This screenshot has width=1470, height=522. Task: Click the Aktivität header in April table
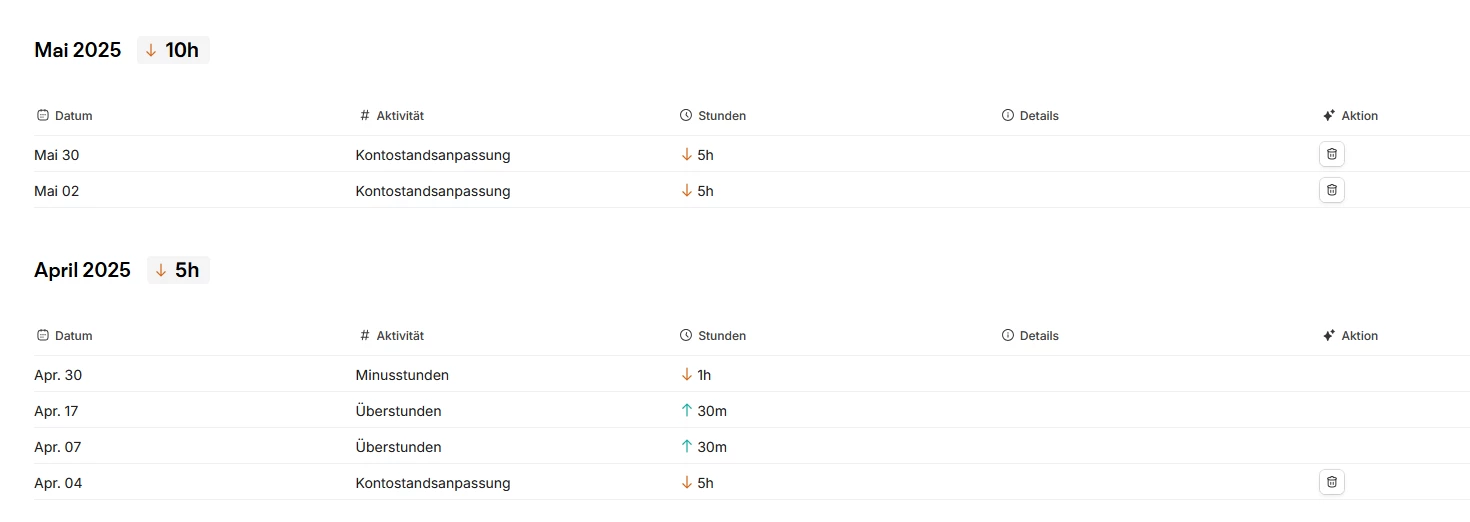coord(400,336)
